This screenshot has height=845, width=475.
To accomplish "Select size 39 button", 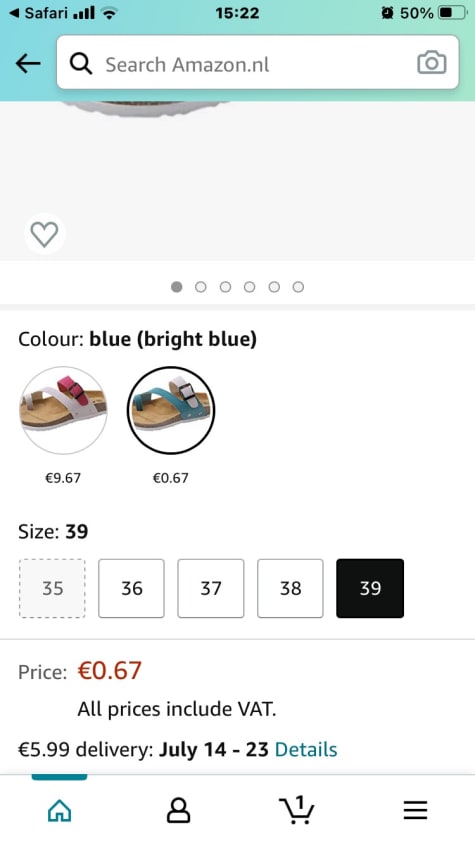I will click(370, 588).
